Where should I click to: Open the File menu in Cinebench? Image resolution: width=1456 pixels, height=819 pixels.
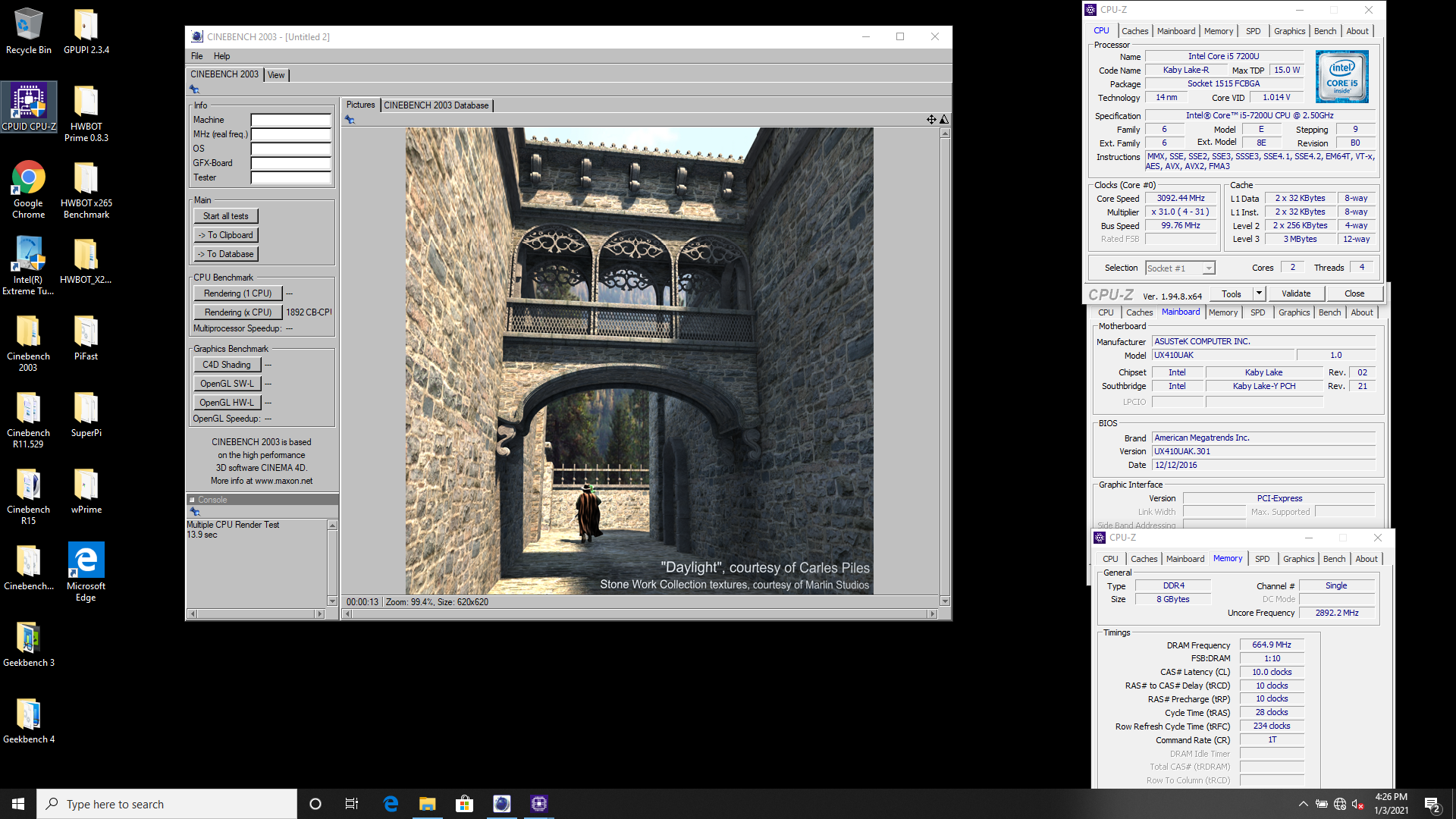[x=196, y=56]
